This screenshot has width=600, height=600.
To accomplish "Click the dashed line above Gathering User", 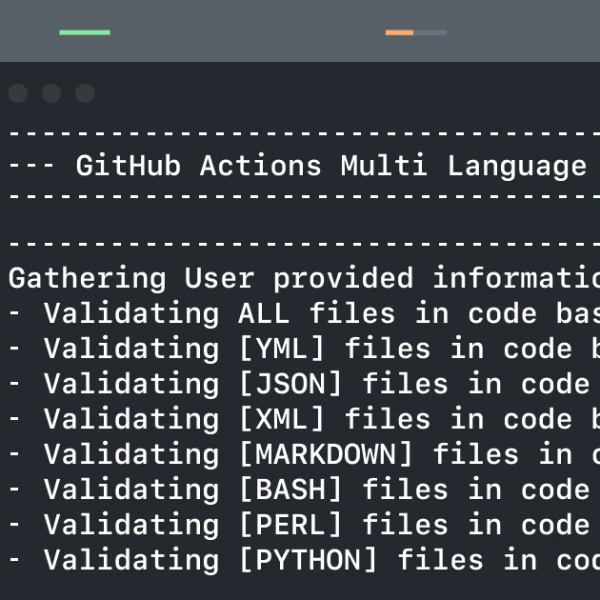I will (x=300, y=244).
